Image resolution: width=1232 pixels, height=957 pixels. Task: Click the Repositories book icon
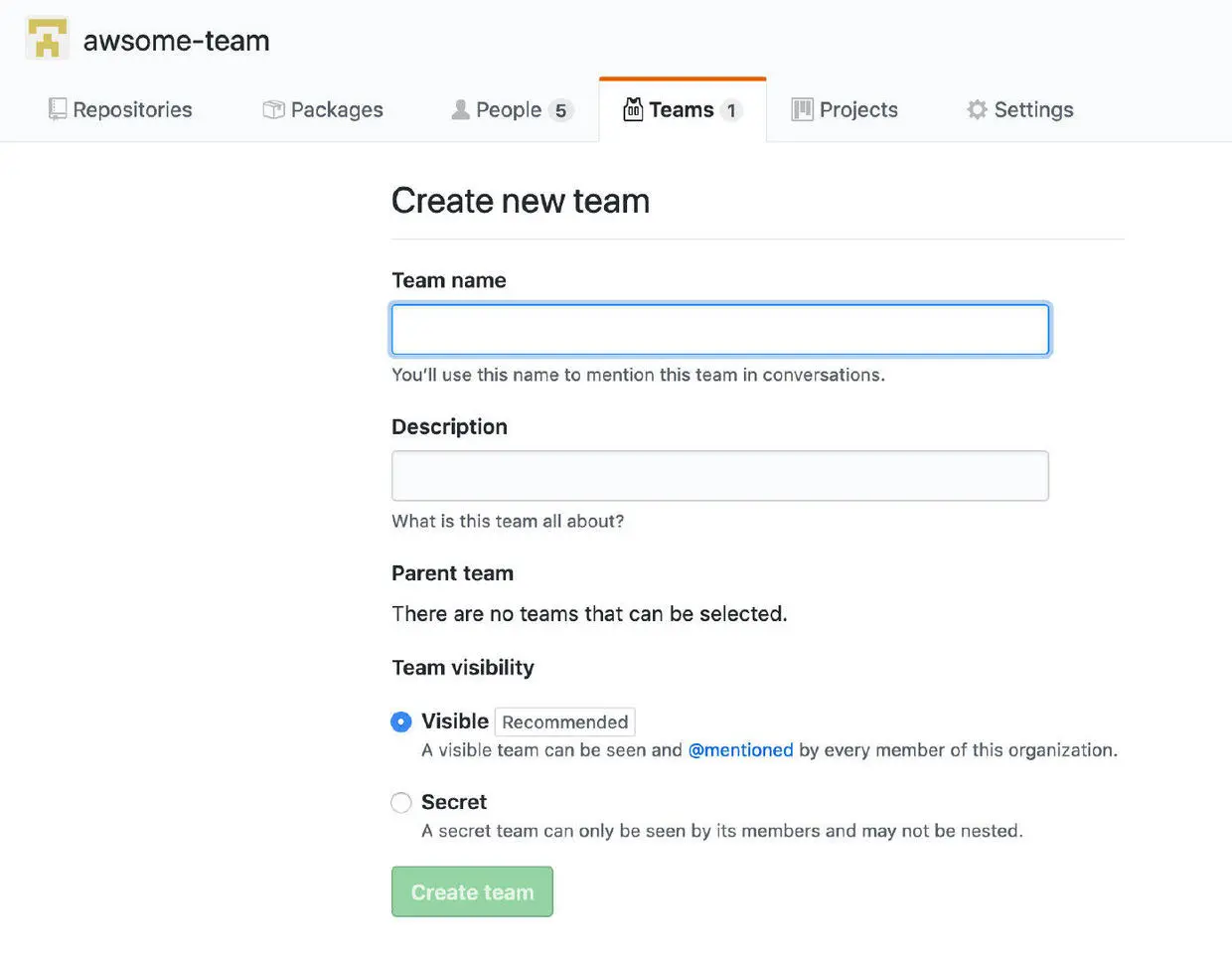coord(58,109)
